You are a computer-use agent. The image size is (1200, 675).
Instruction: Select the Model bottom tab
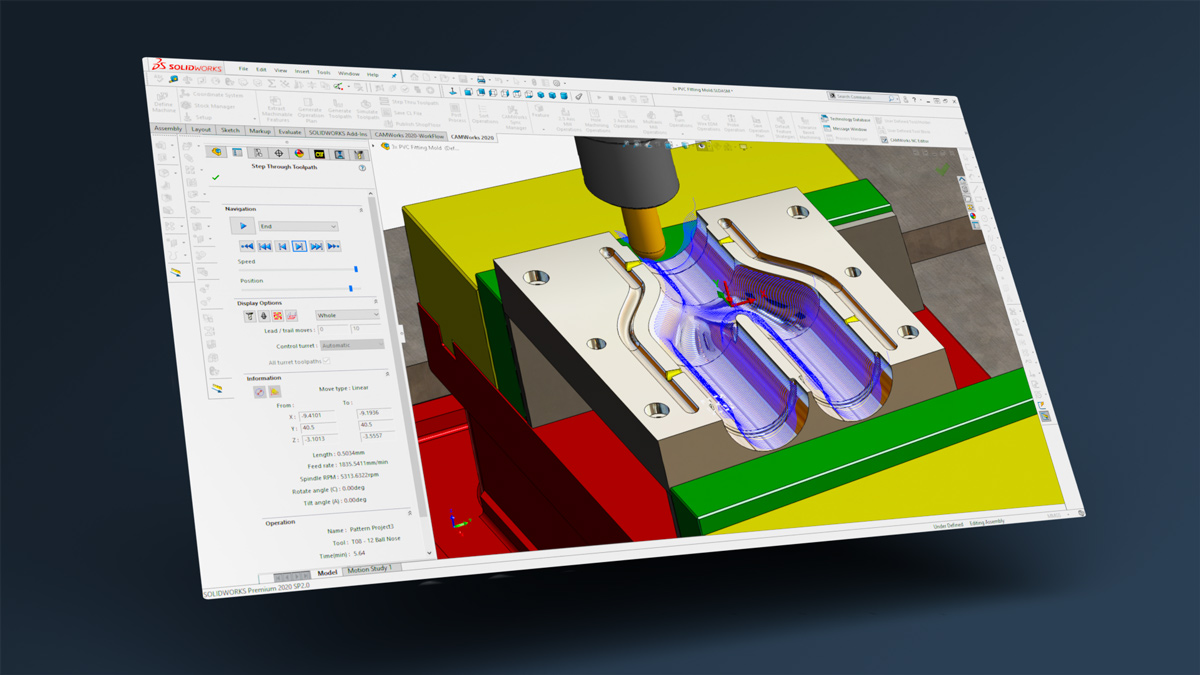(327, 573)
